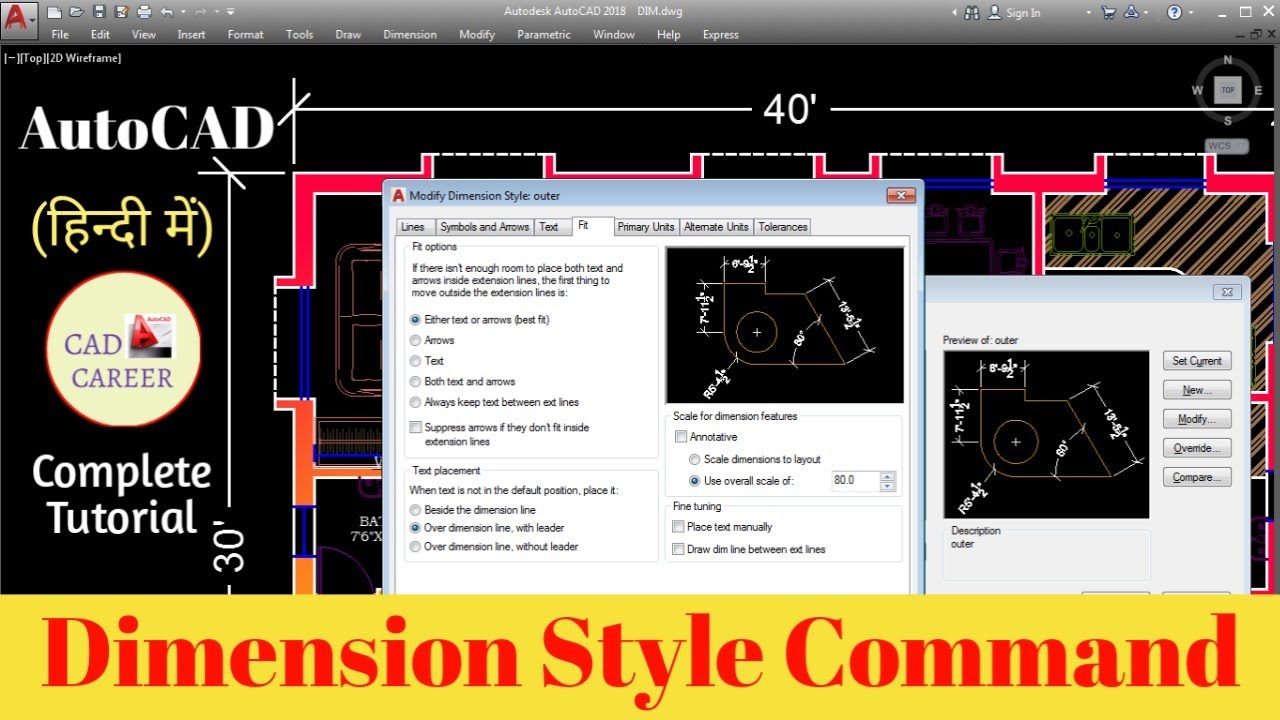Select Scale dimensions to layout

point(695,460)
